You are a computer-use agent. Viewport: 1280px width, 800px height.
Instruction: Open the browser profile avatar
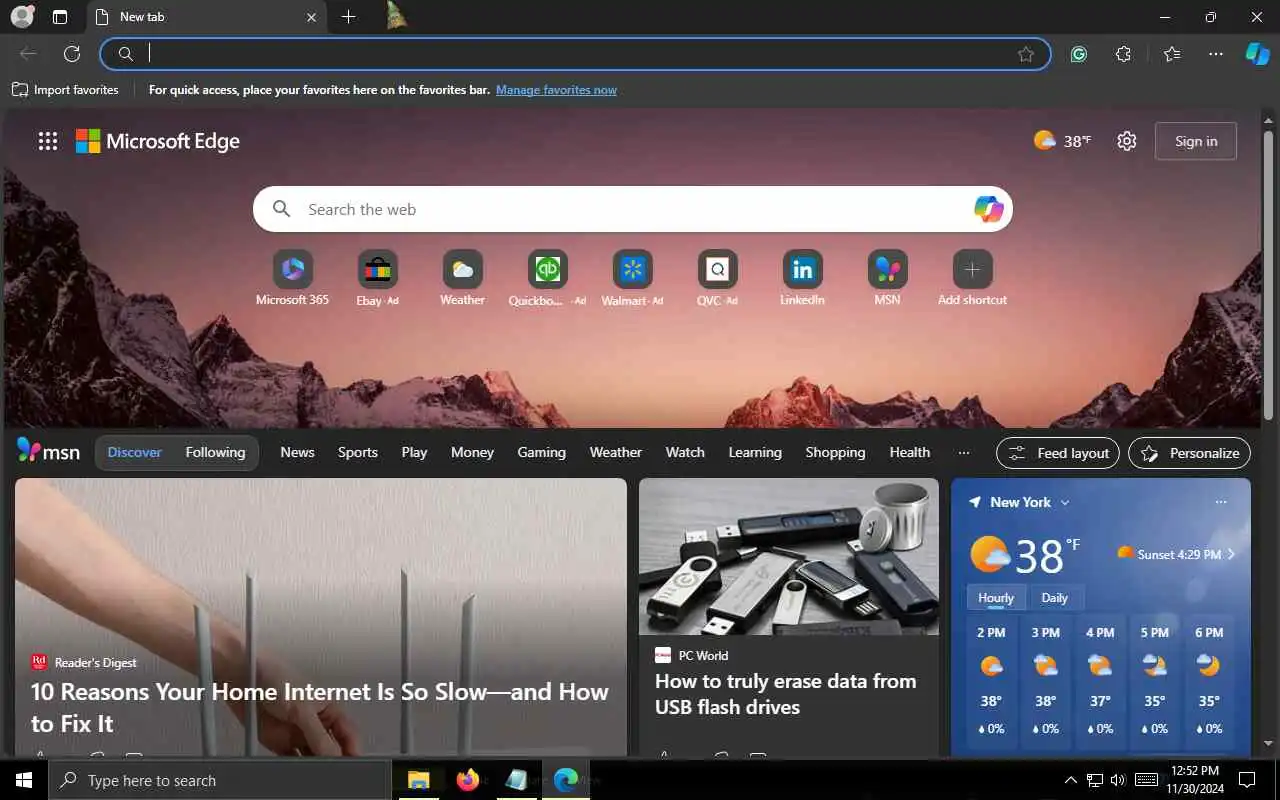click(x=22, y=16)
